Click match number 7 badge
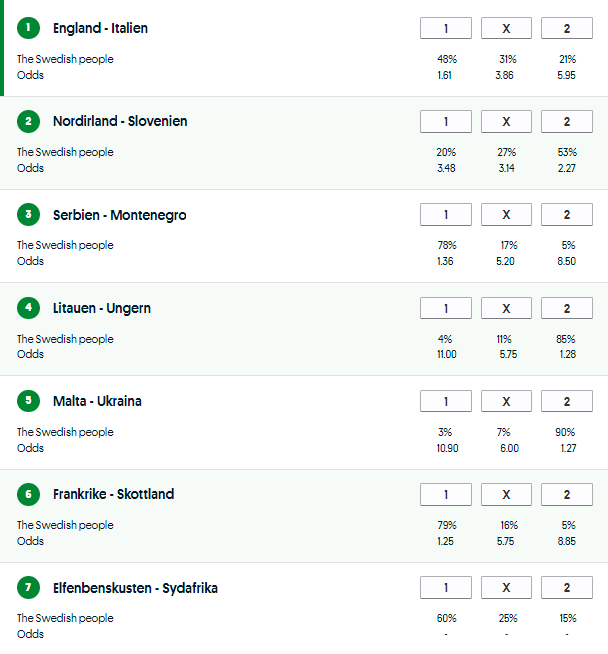 pos(29,588)
